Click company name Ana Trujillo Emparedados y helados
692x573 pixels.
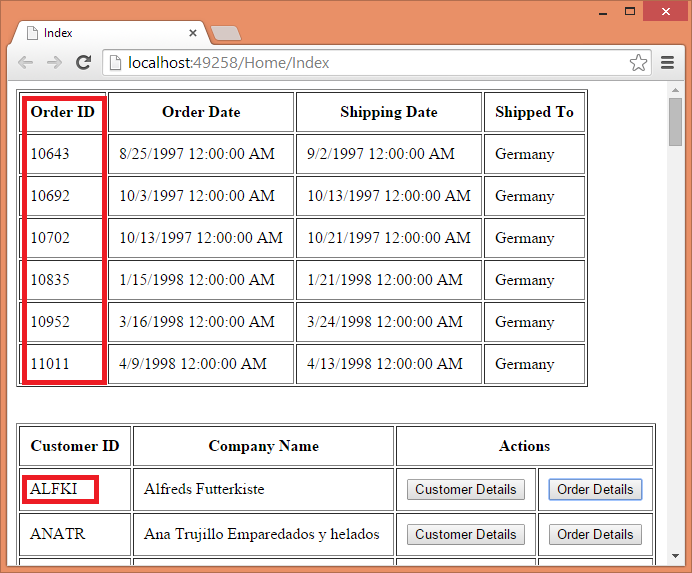[x=261, y=534]
